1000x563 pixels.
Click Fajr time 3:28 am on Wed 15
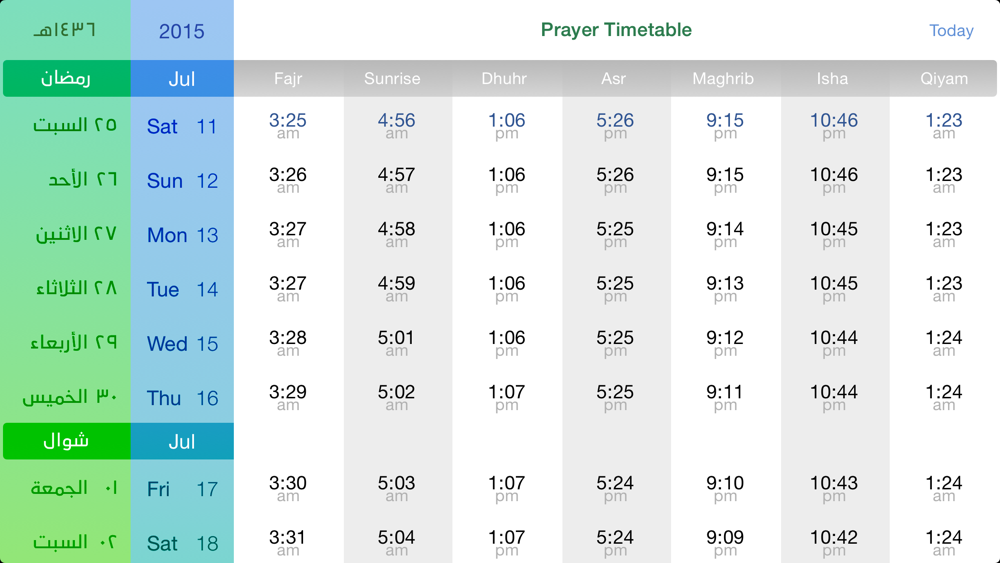288,342
